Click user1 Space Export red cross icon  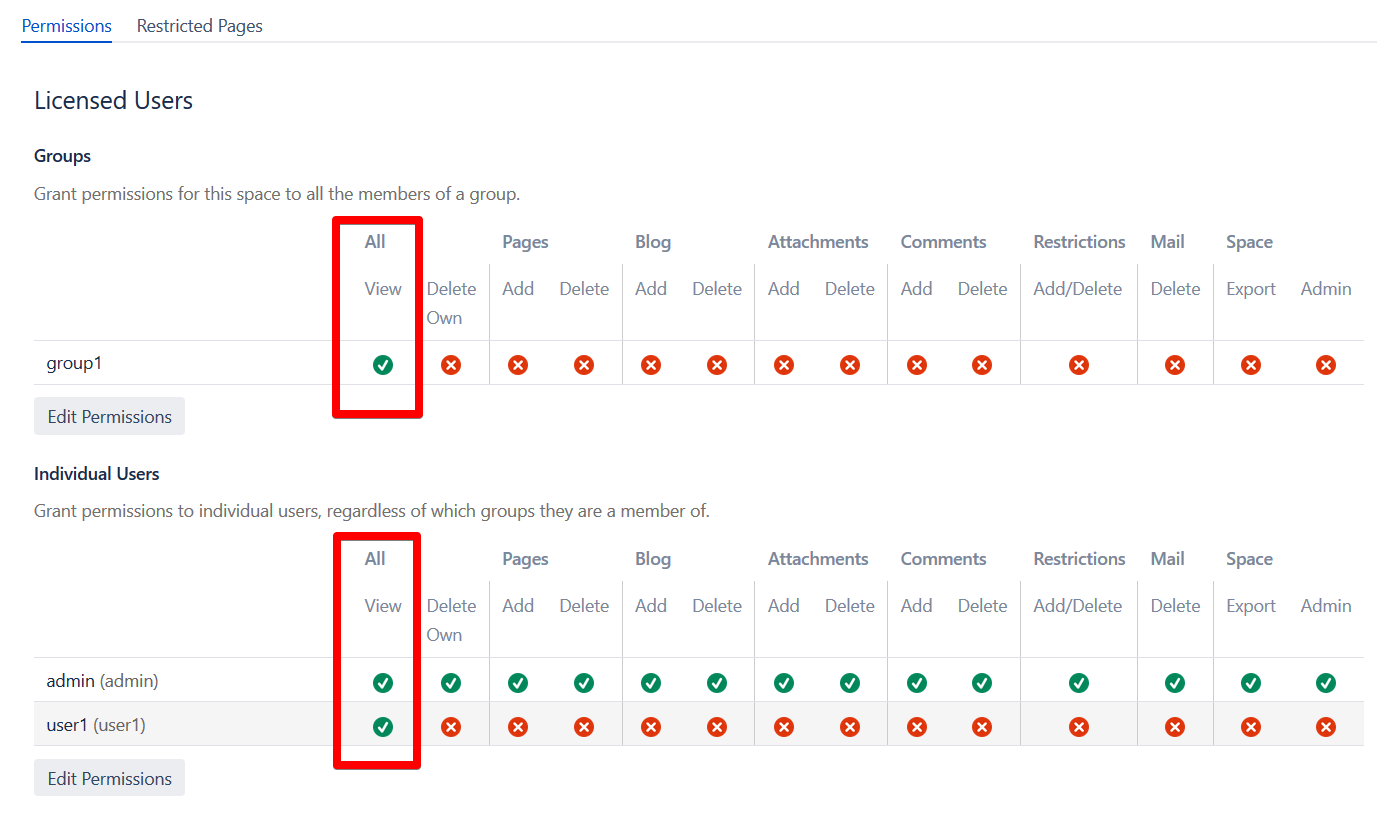click(x=1251, y=727)
